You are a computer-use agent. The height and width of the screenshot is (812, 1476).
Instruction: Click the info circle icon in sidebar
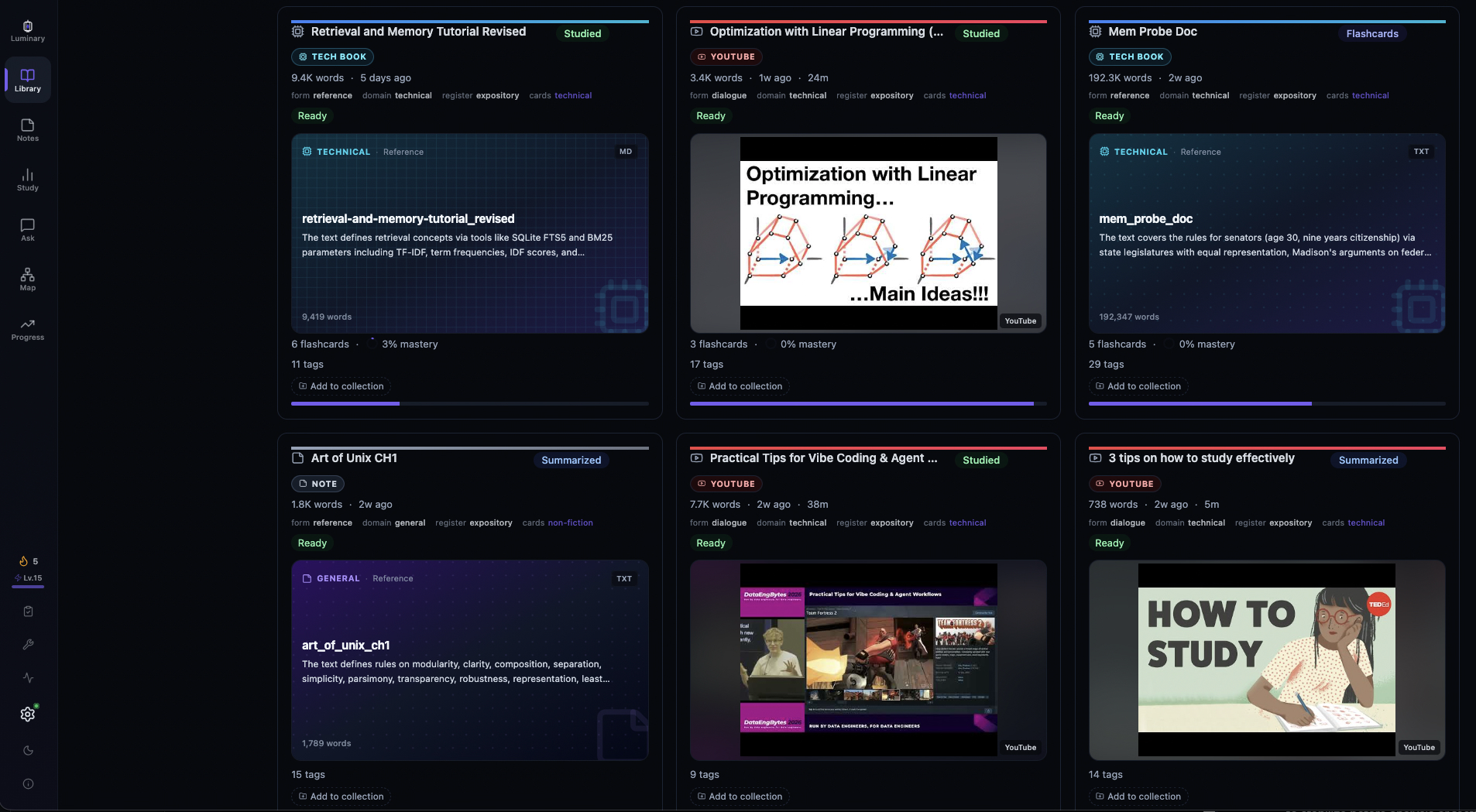point(28,784)
